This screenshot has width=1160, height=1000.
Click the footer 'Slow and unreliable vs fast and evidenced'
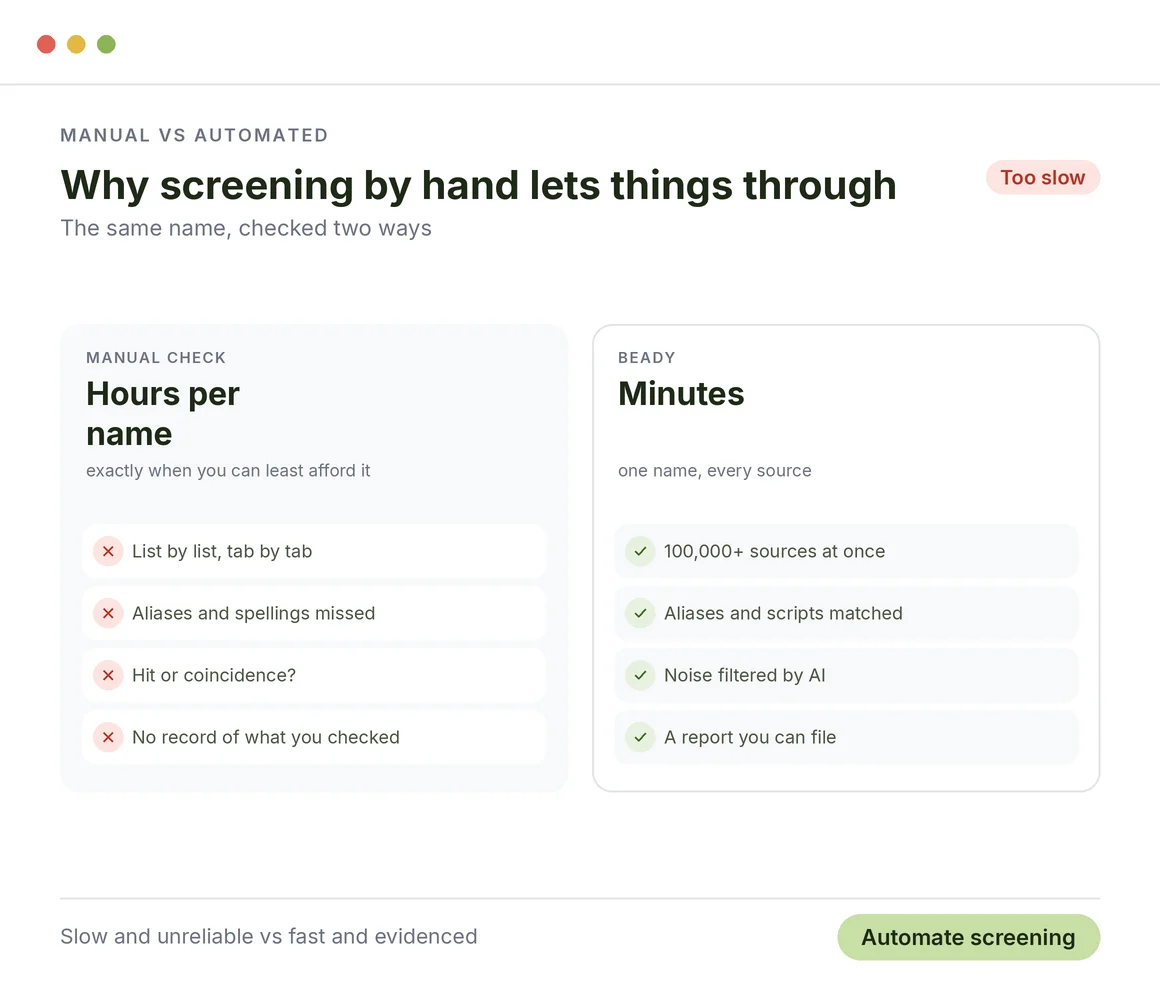tap(269, 936)
